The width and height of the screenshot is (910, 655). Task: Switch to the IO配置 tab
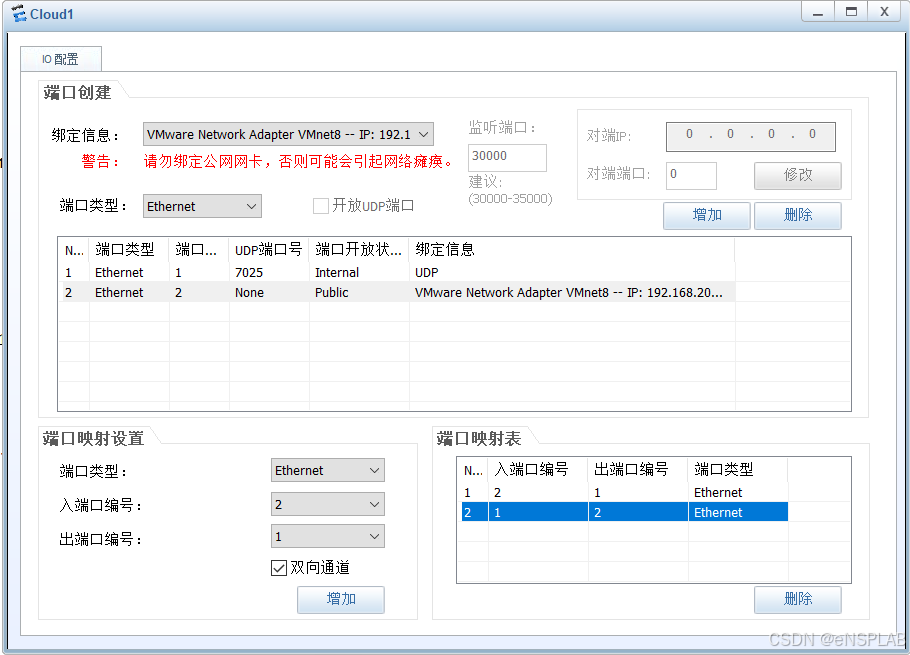(x=61, y=59)
